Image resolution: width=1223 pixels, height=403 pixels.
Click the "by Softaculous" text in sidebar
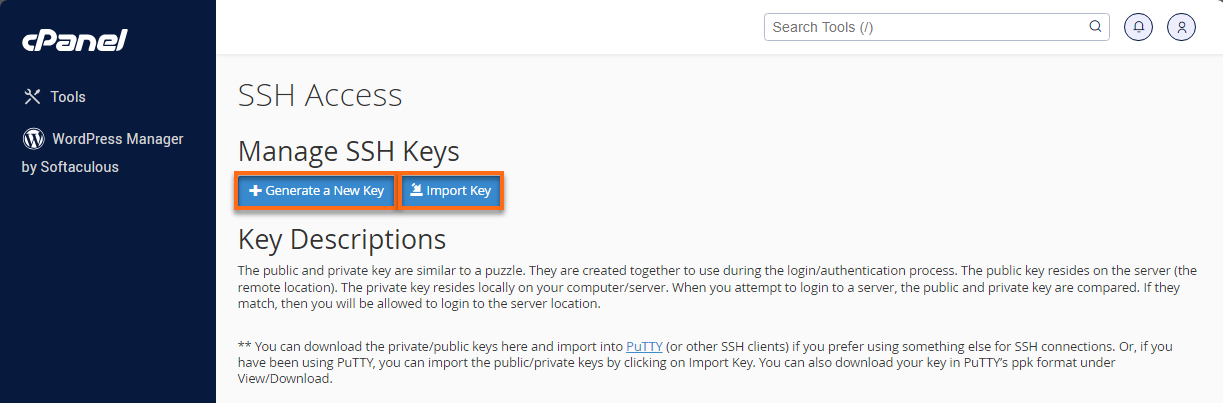(70, 167)
